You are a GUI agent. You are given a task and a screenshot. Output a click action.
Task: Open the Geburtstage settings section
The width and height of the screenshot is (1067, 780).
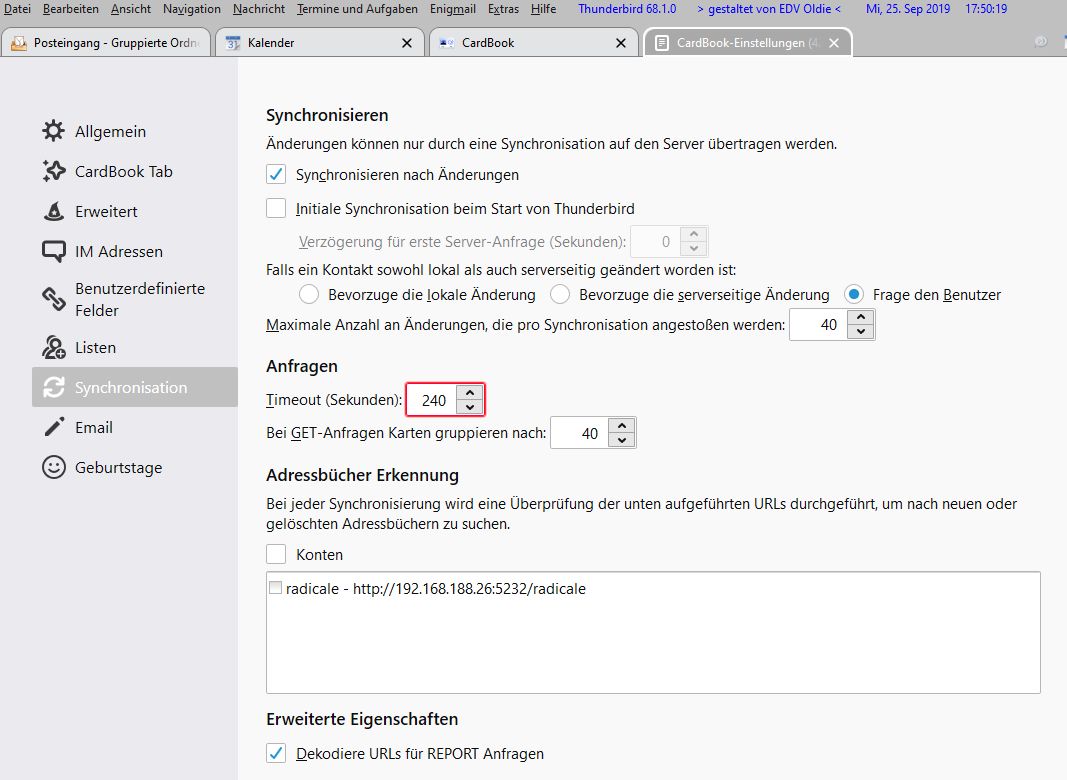135,468
